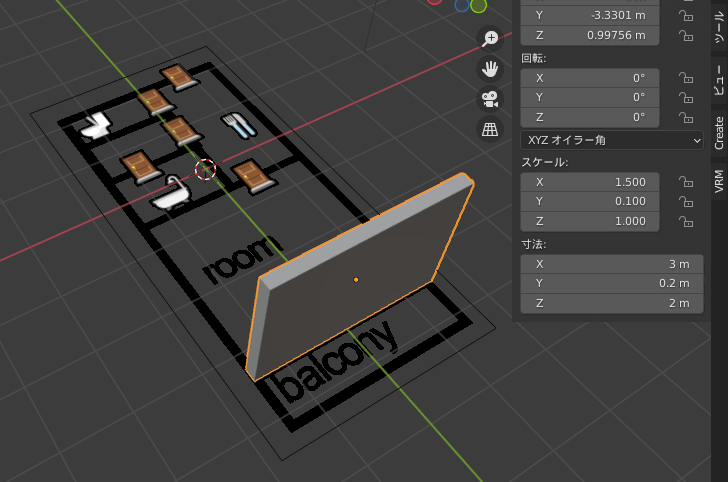
Task: Click the scale Y field showing 0.100
Action: point(590,202)
